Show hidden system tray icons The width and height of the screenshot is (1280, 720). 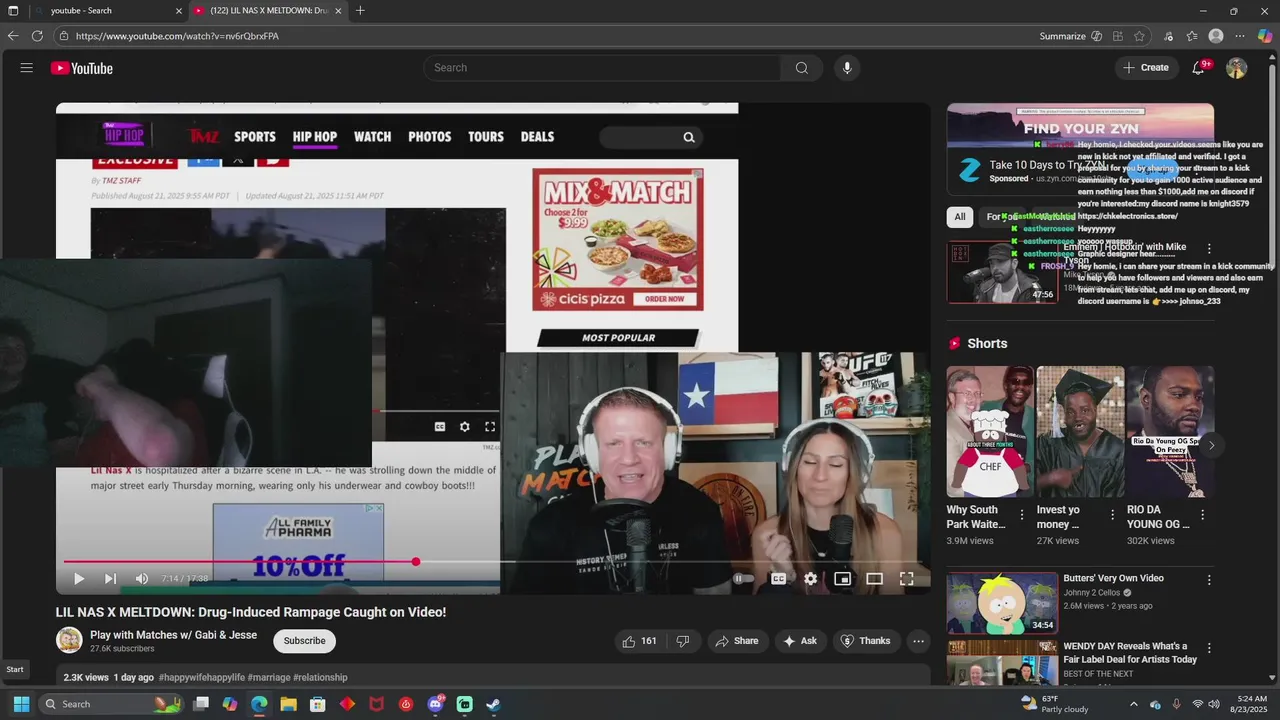[1133, 704]
